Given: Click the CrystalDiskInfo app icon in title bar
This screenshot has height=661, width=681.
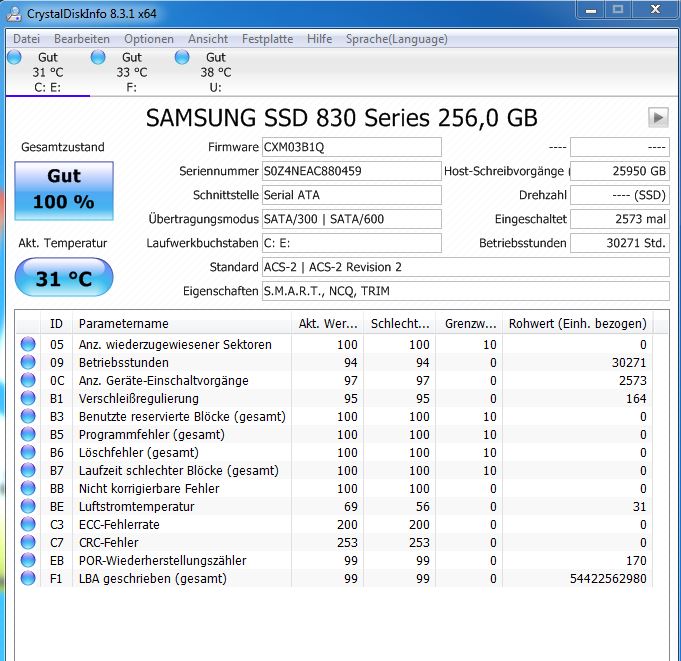Looking at the screenshot, I should [14, 13].
